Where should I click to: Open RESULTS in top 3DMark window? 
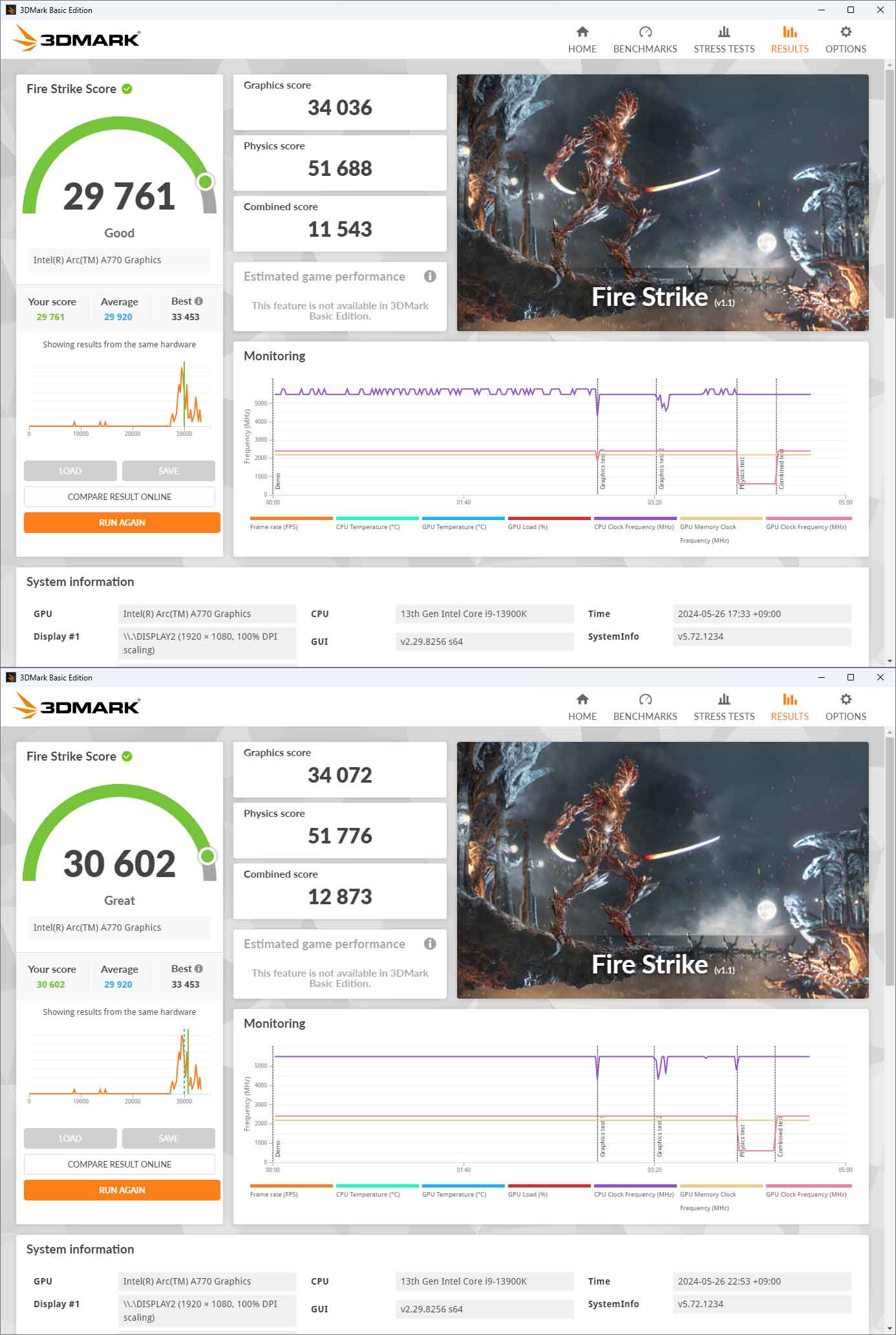pos(789,39)
